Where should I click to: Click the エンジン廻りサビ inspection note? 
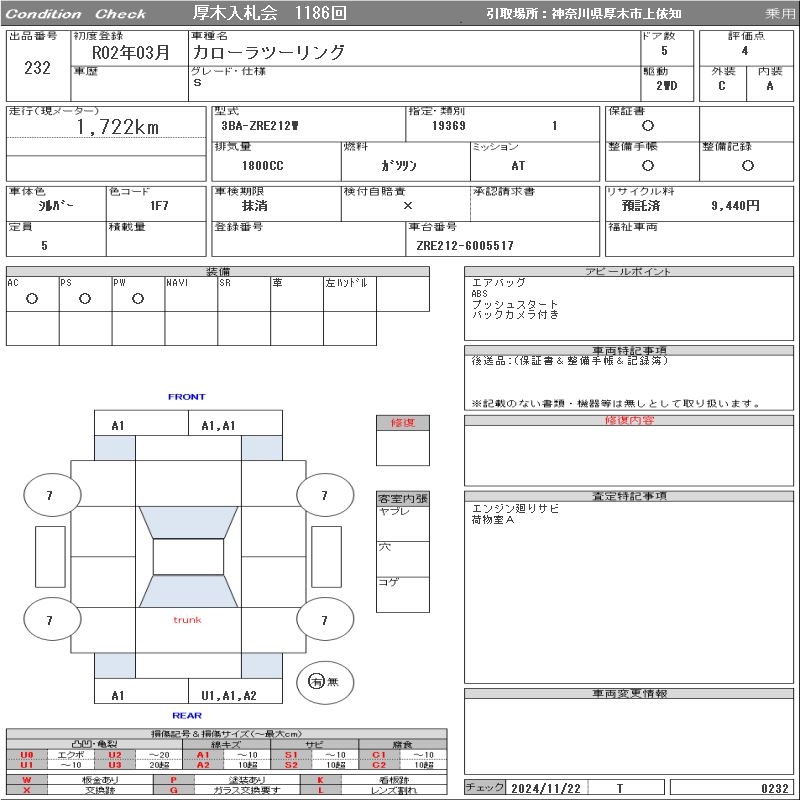[x=515, y=509]
